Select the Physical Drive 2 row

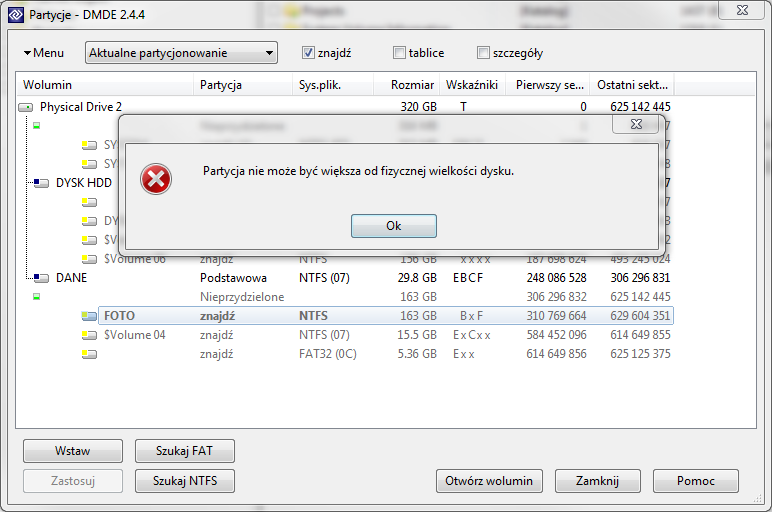[345, 107]
